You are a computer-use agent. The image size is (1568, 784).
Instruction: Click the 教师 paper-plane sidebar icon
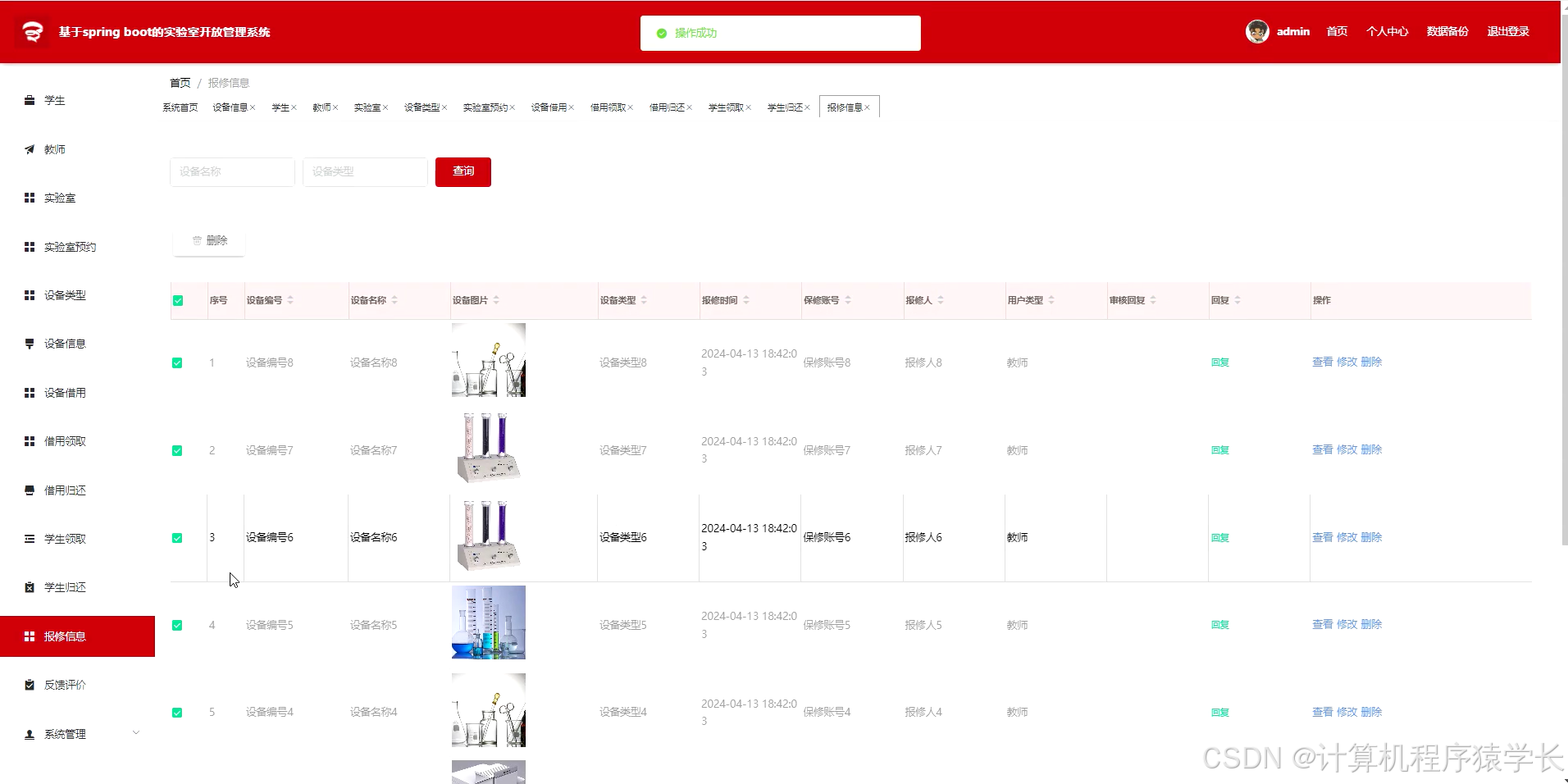[x=30, y=149]
